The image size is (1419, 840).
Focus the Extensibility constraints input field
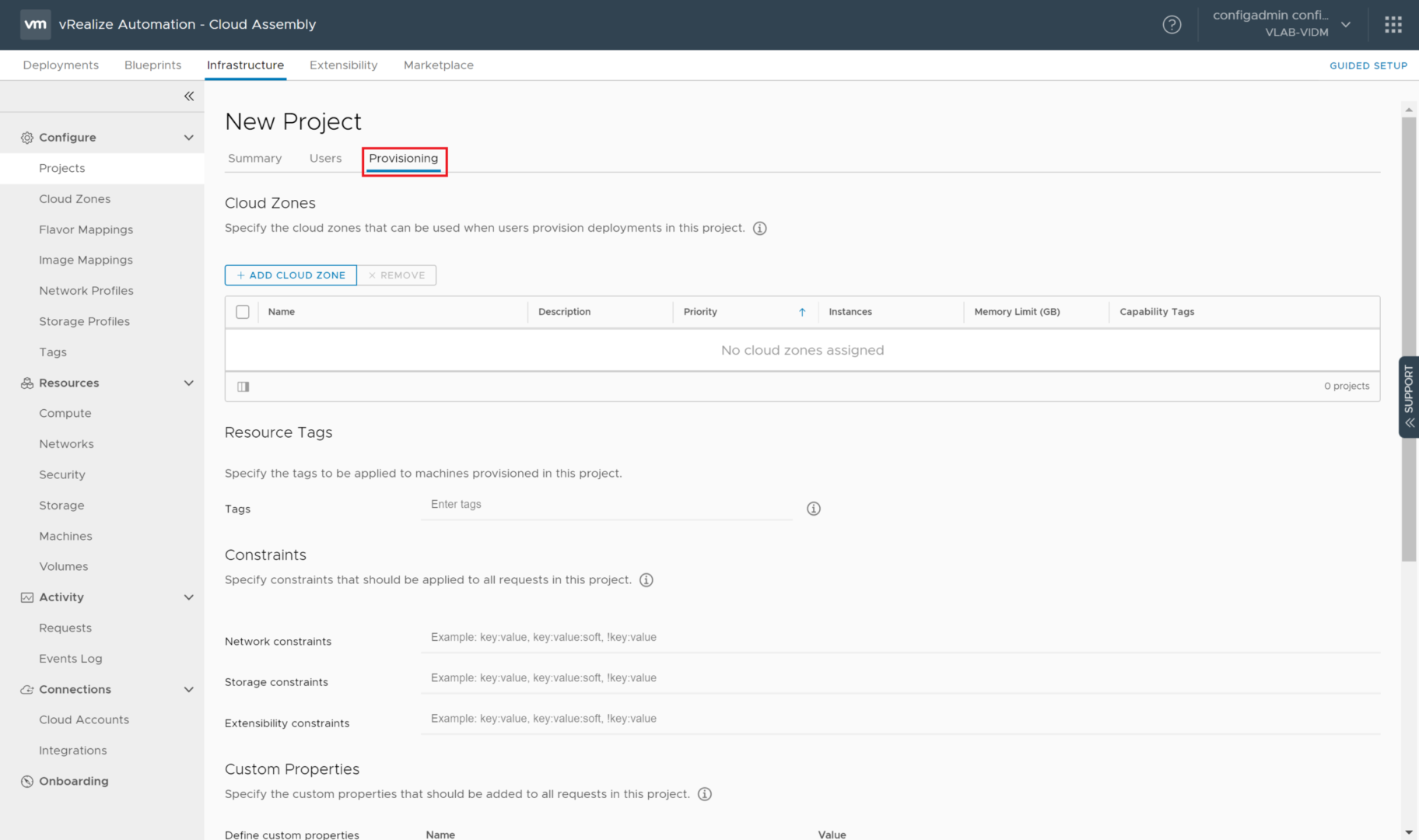pyautogui.click(x=901, y=719)
